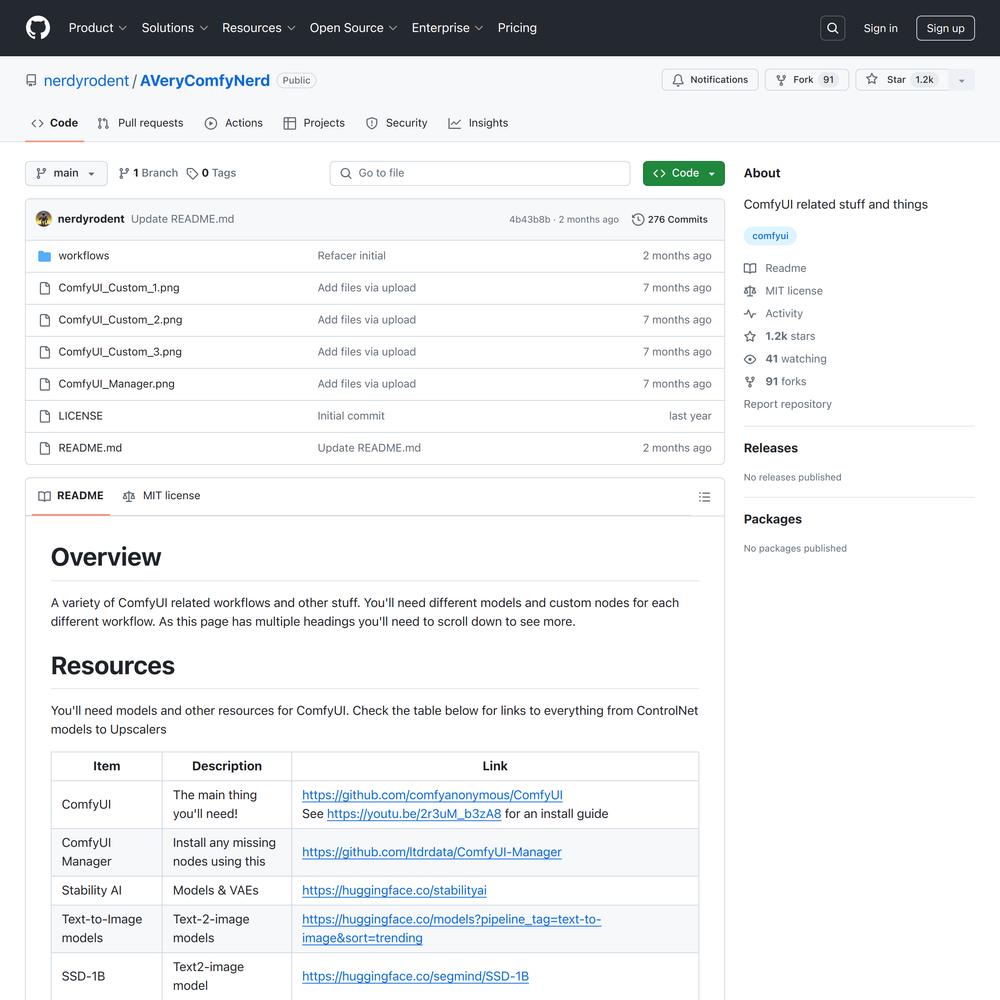Viewport: 1000px width, 1000px height.
Task: Click the fork icon on Fork button
Action: [x=781, y=80]
